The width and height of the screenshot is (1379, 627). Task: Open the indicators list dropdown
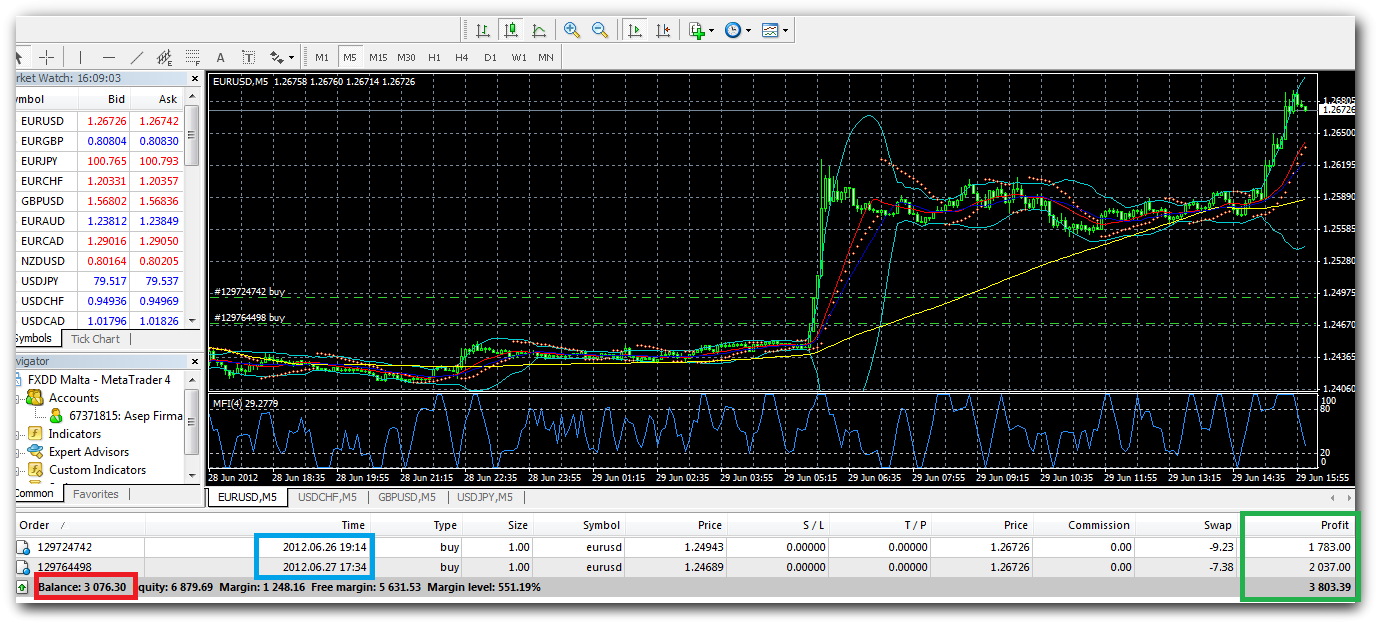(701, 30)
